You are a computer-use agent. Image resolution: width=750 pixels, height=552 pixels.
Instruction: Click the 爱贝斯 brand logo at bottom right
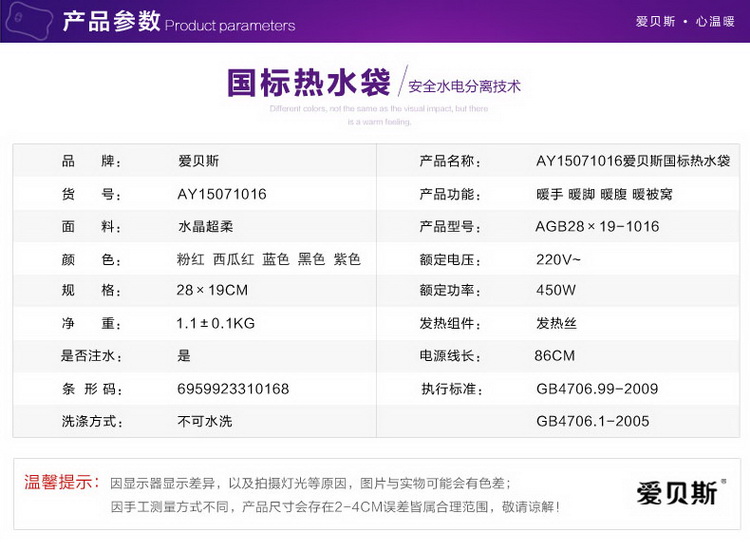point(680,493)
